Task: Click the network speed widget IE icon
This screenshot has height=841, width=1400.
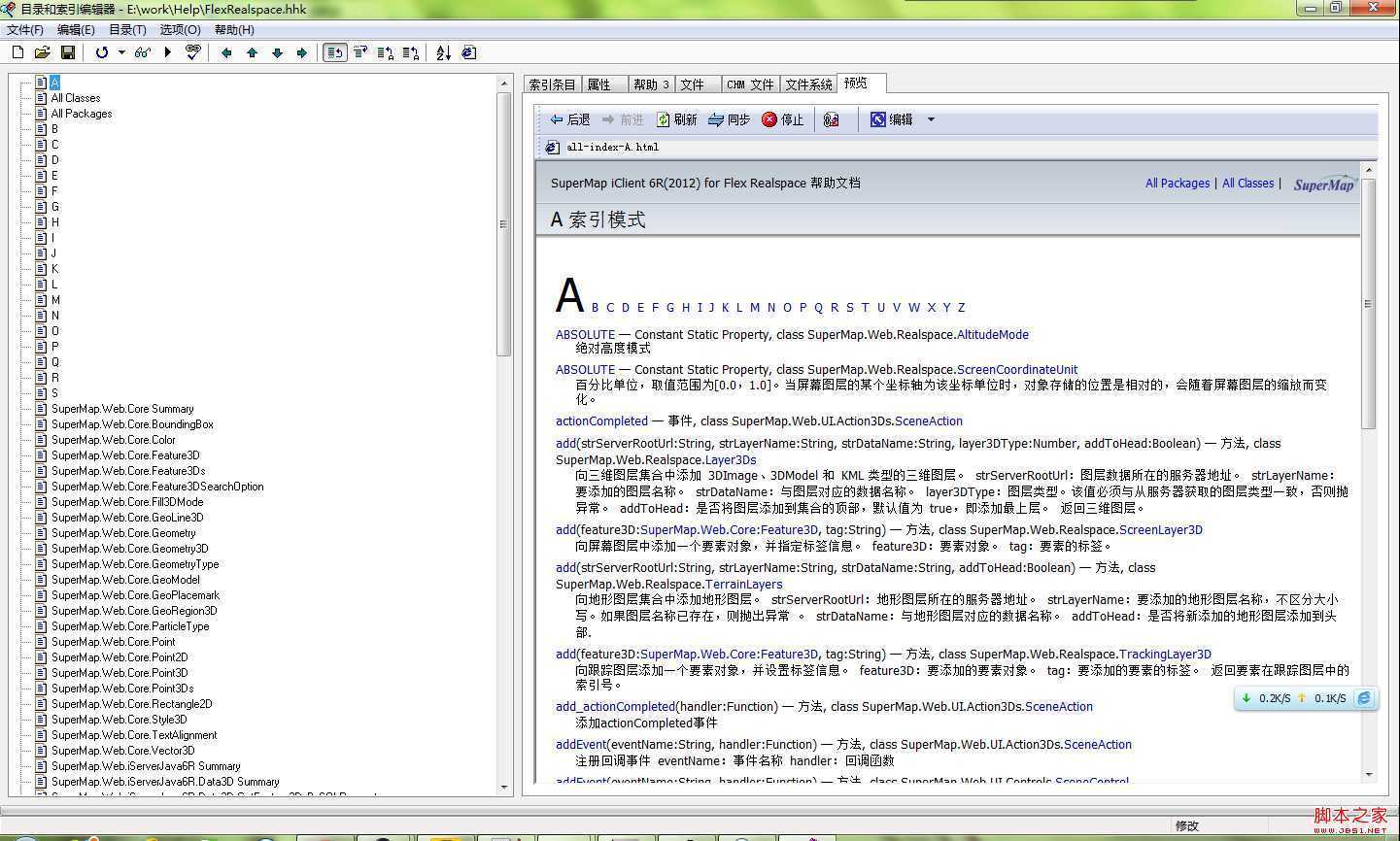Action: coord(1364,698)
